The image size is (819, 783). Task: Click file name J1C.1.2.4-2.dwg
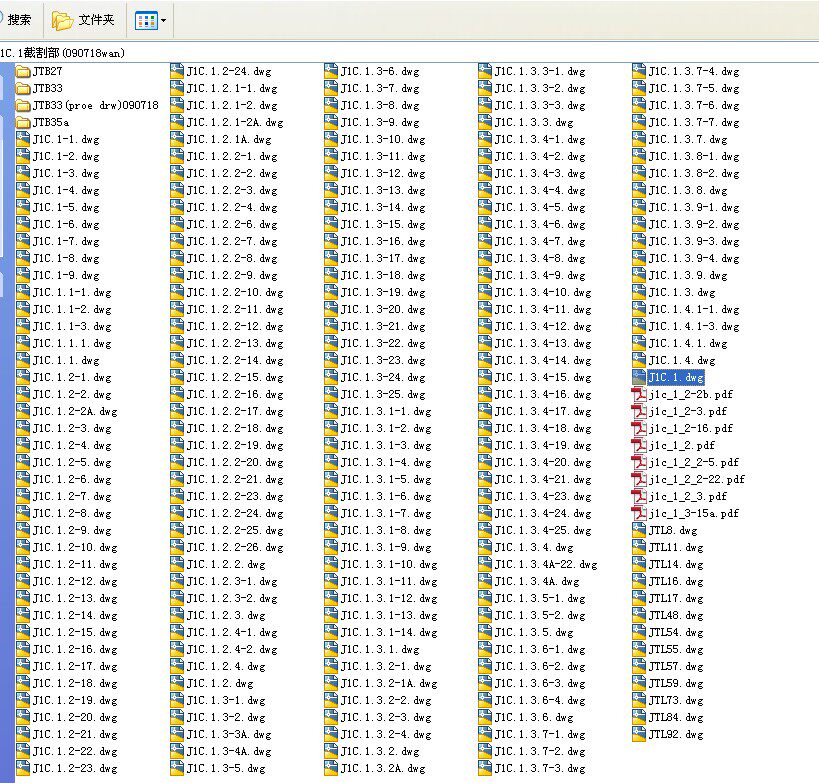coord(232,649)
